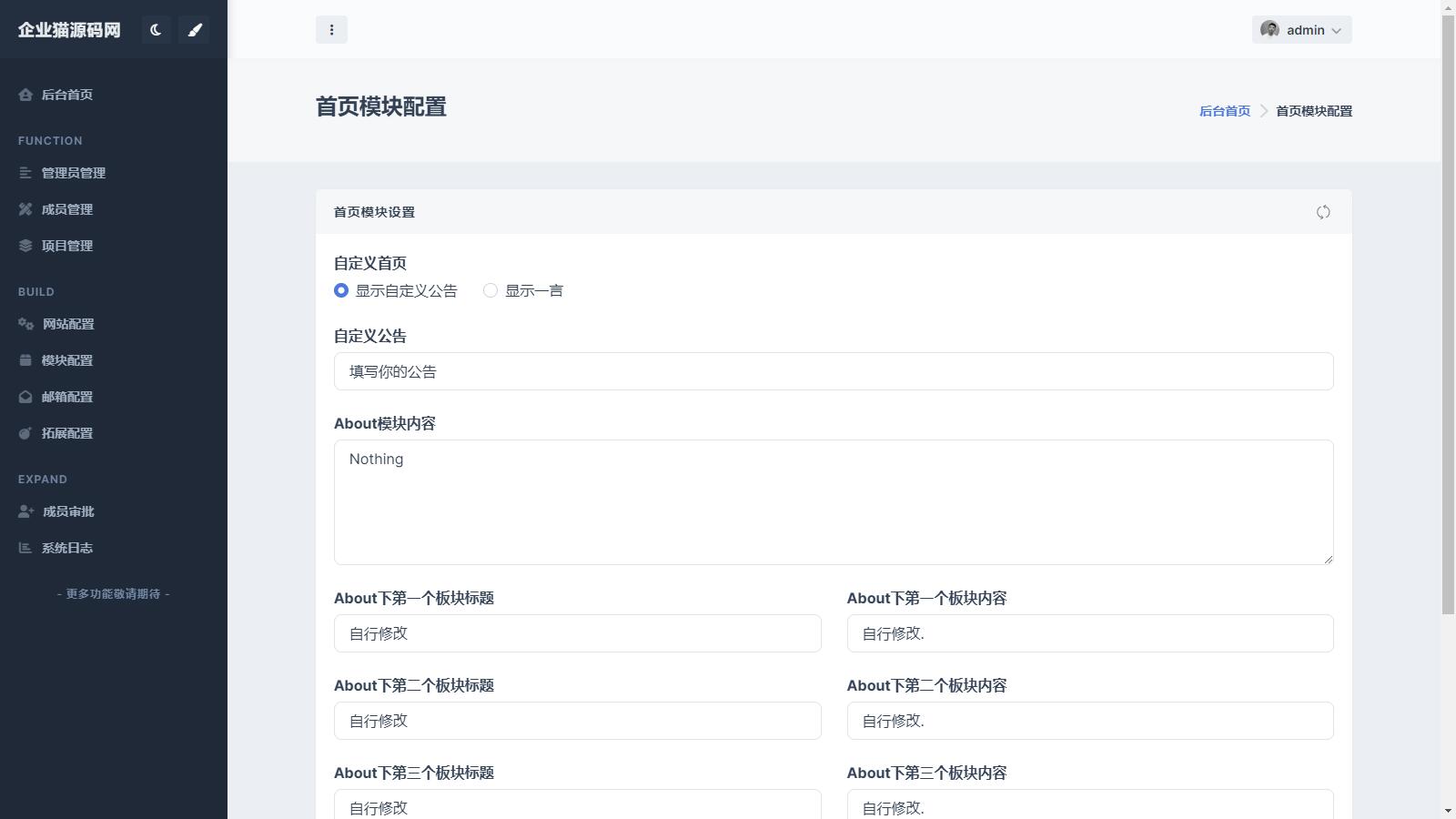Click the paintbrush theme icon

point(194,30)
